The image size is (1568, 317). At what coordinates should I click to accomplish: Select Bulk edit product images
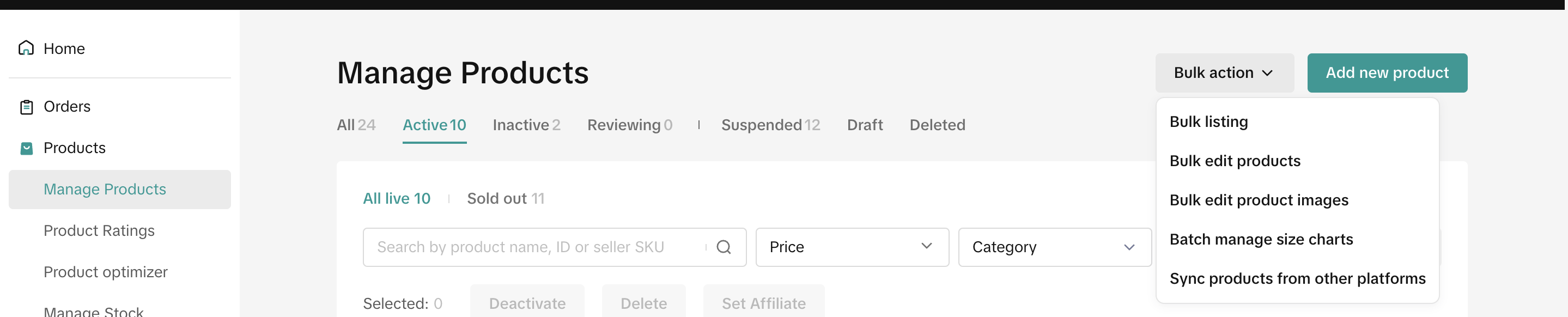coord(1258,200)
